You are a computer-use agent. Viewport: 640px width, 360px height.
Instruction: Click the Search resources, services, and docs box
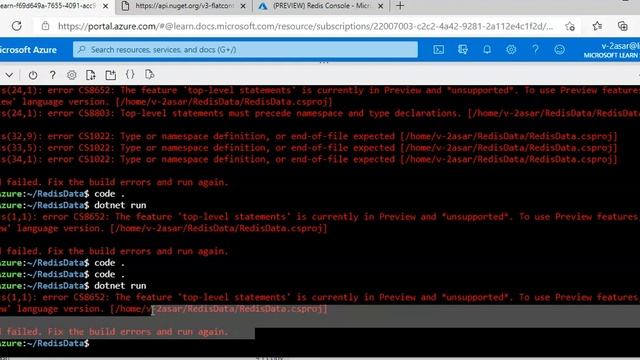tap(245, 50)
